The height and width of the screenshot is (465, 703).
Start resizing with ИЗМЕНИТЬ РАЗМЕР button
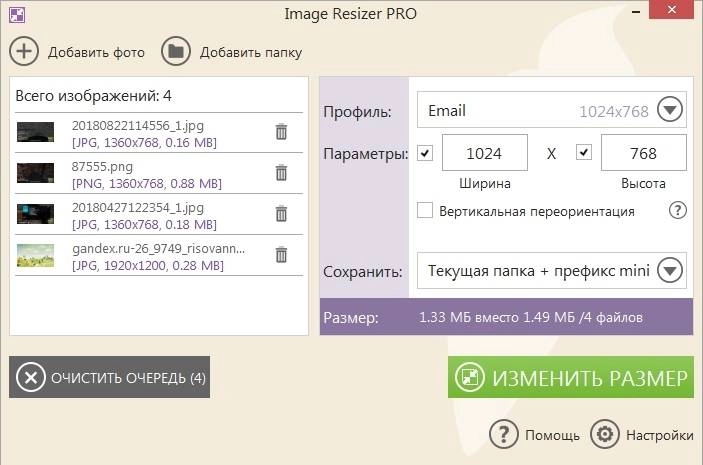(x=571, y=377)
